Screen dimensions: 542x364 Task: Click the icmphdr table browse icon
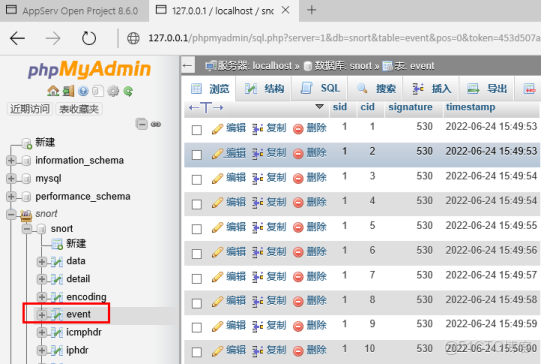(57, 333)
